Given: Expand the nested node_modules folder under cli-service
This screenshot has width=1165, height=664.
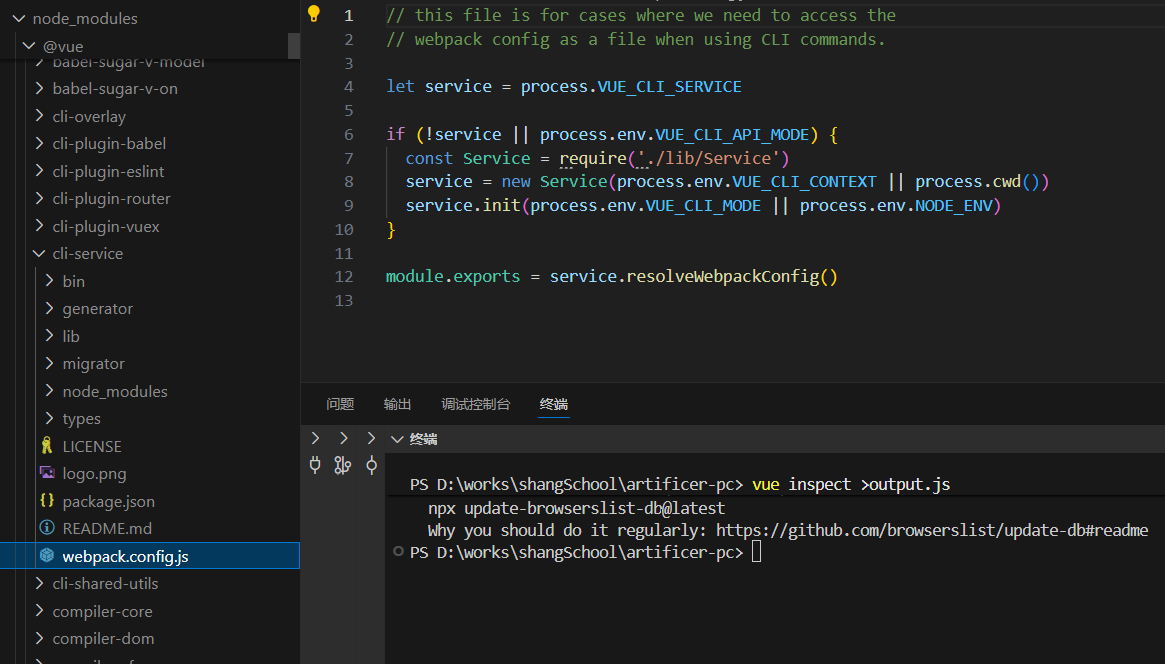Looking at the screenshot, I should coord(50,391).
